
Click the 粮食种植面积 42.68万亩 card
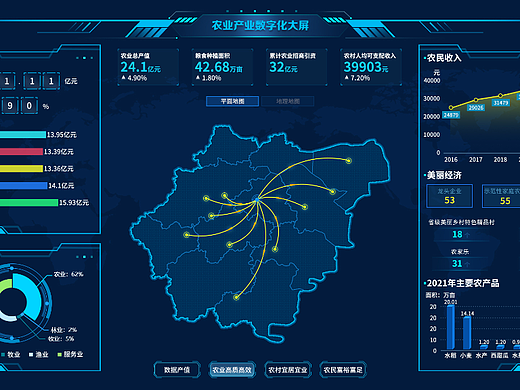(x=222, y=67)
